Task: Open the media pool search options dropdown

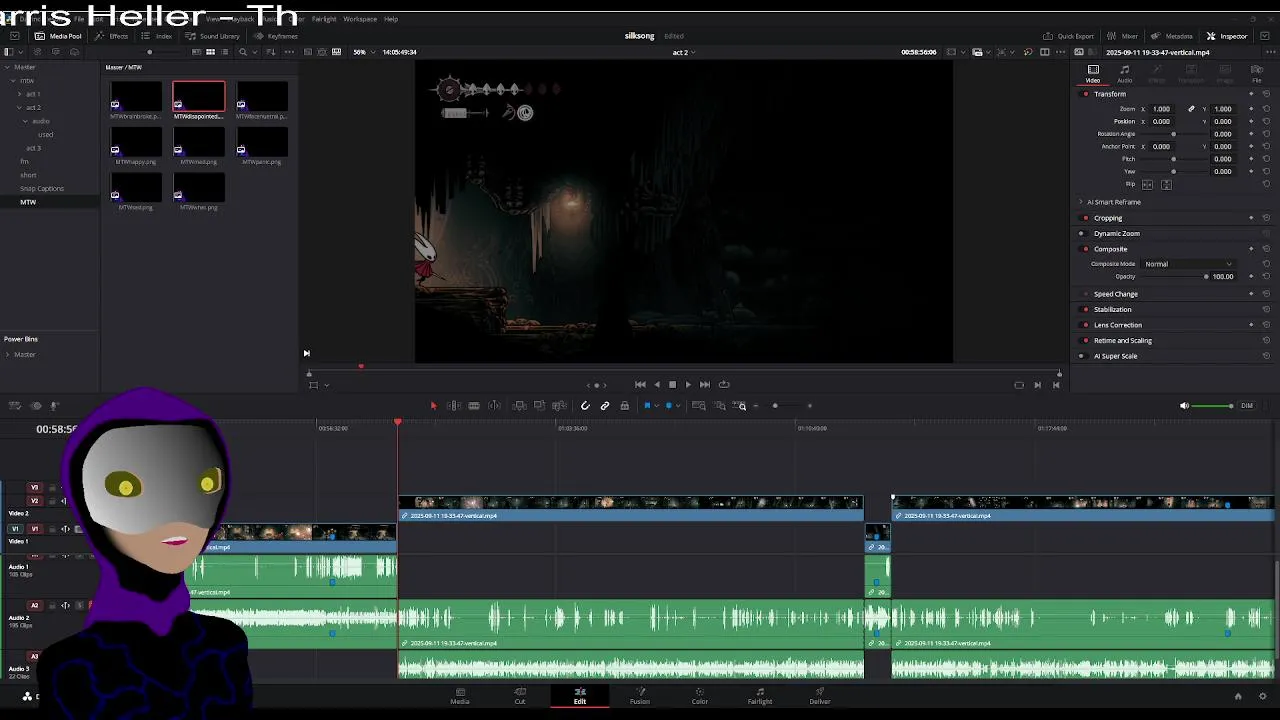Action: 254,52
